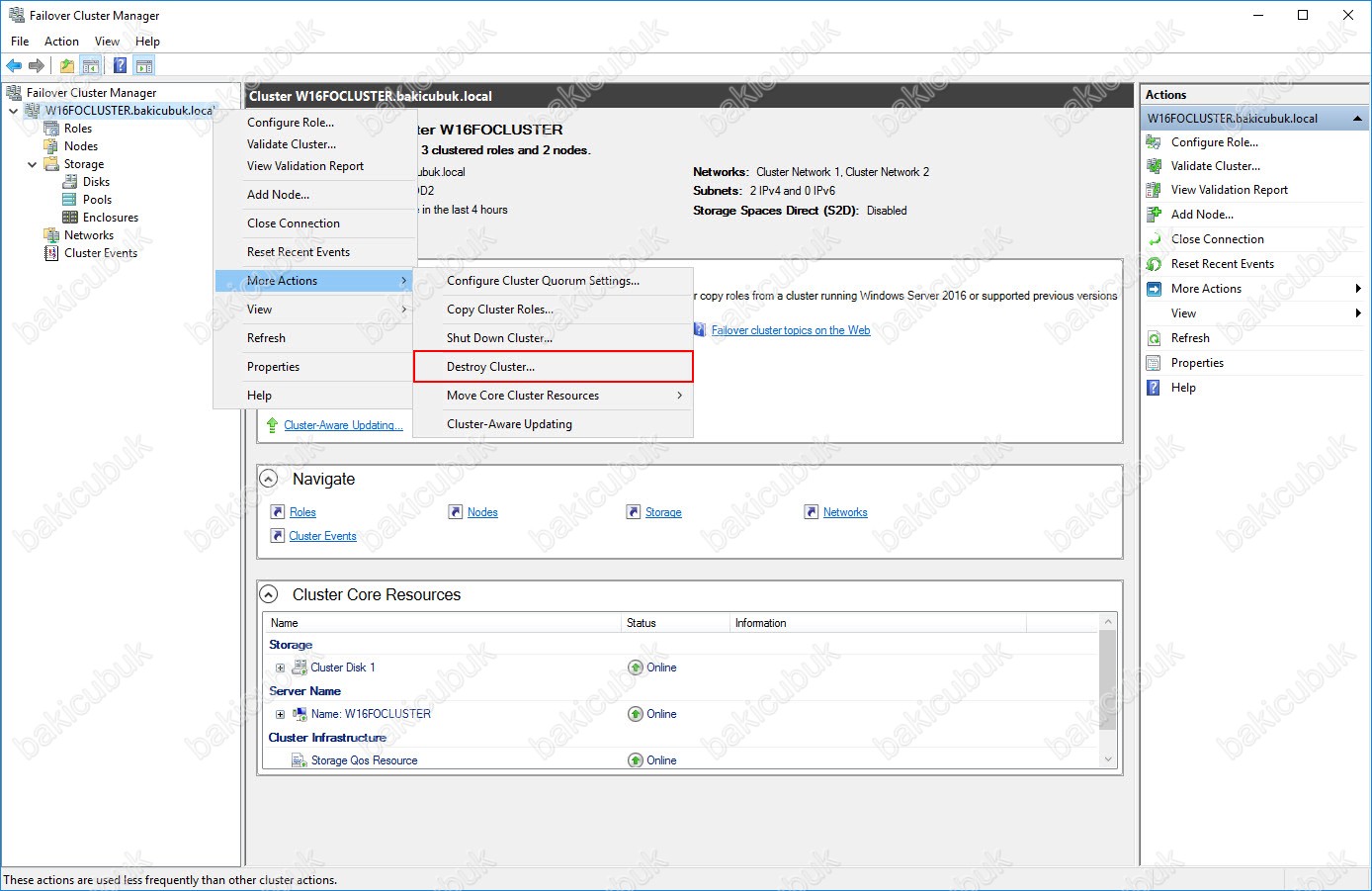Collapse the W16FOCLUSTER tree node
The height and width of the screenshot is (891, 1372).
pos(13,111)
